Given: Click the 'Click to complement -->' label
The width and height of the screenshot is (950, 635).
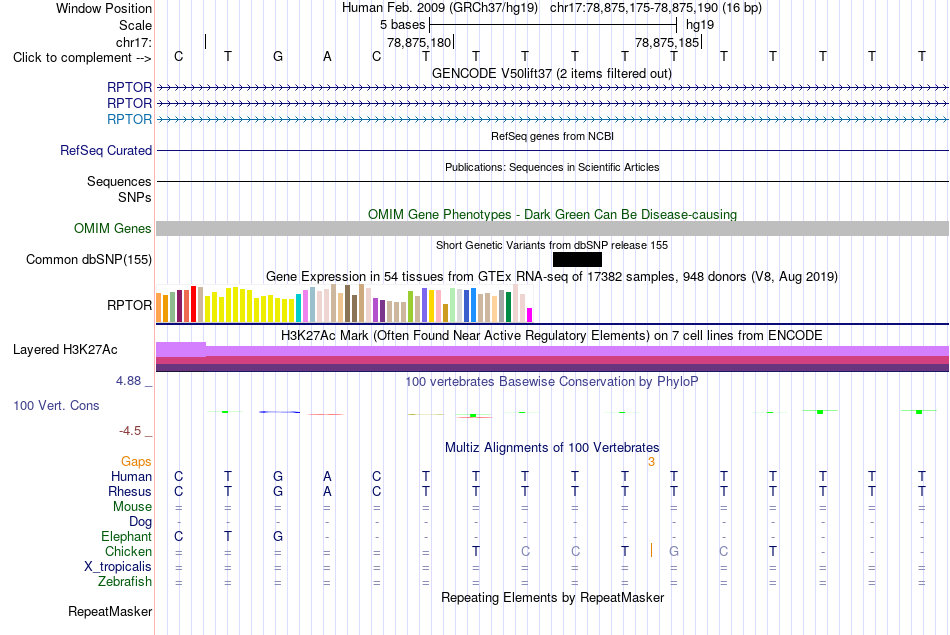Looking at the screenshot, I should [82, 58].
